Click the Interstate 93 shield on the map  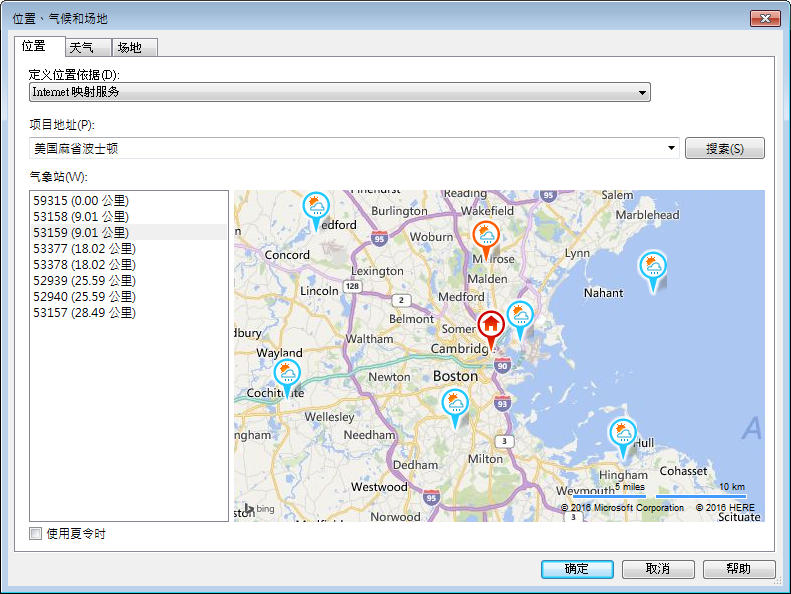coord(502,404)
